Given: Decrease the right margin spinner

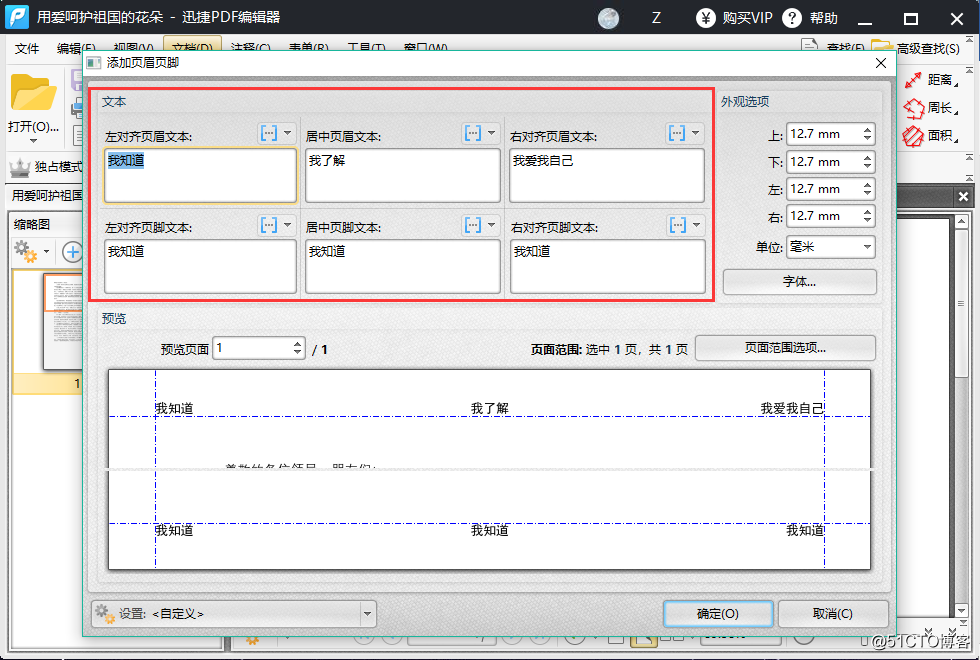Looking at the screenshot, I should 868,221.
